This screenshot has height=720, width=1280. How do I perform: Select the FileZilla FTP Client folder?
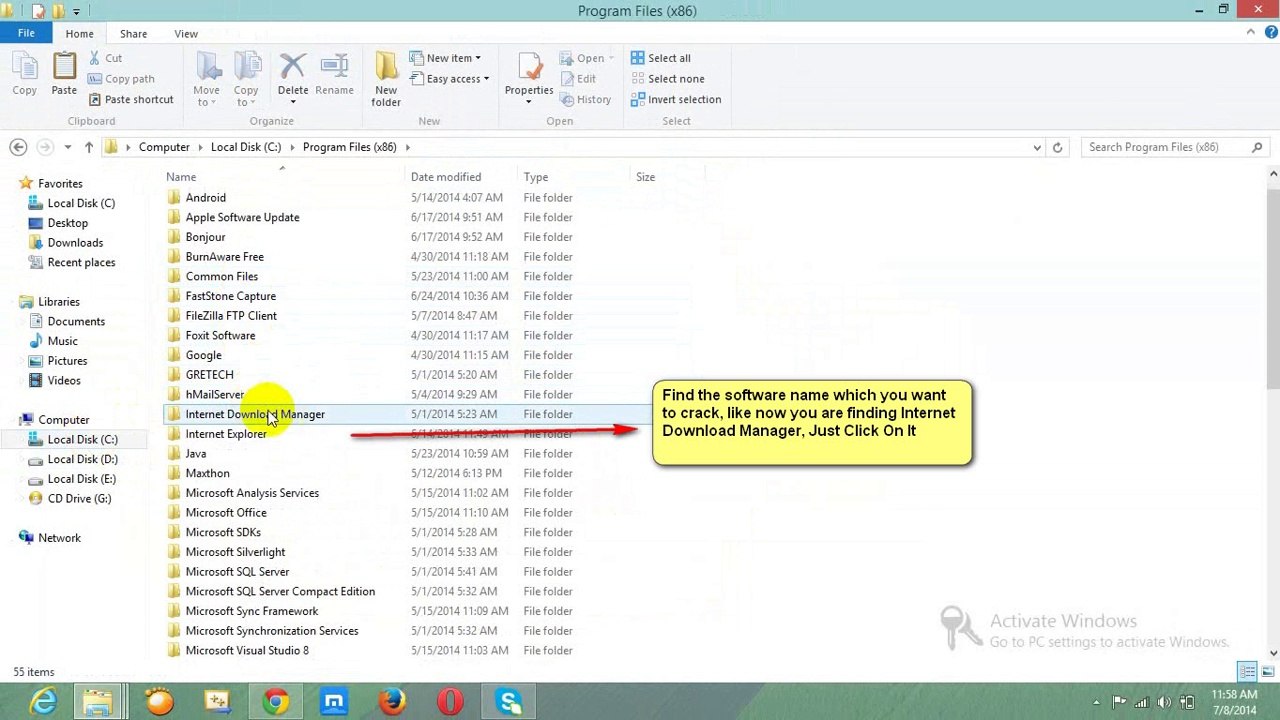point(231,316)
